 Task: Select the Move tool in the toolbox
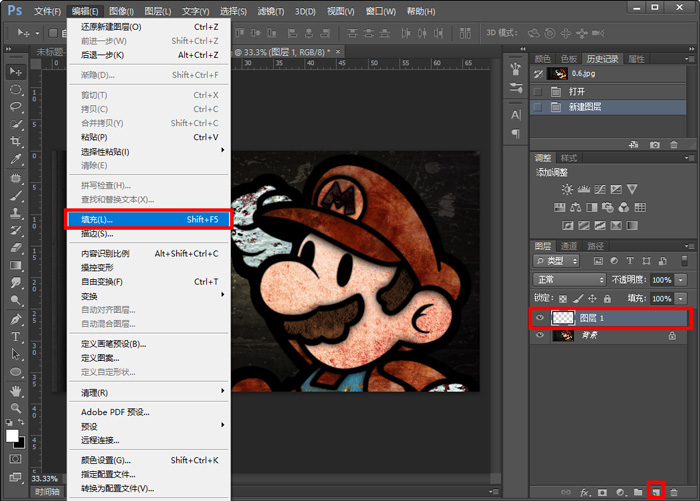click(x=16, y=72)
